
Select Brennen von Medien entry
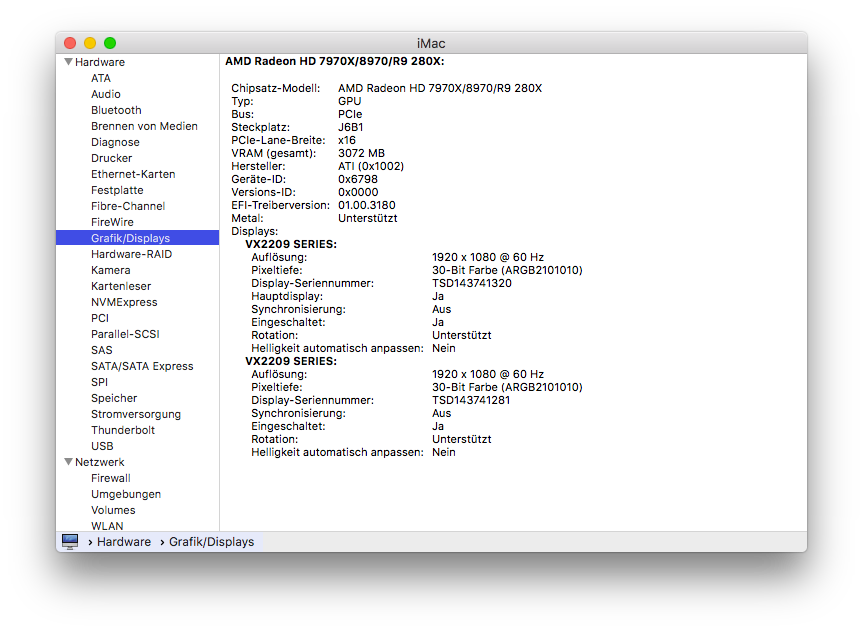pyautogui.click(x=144, y=126)
